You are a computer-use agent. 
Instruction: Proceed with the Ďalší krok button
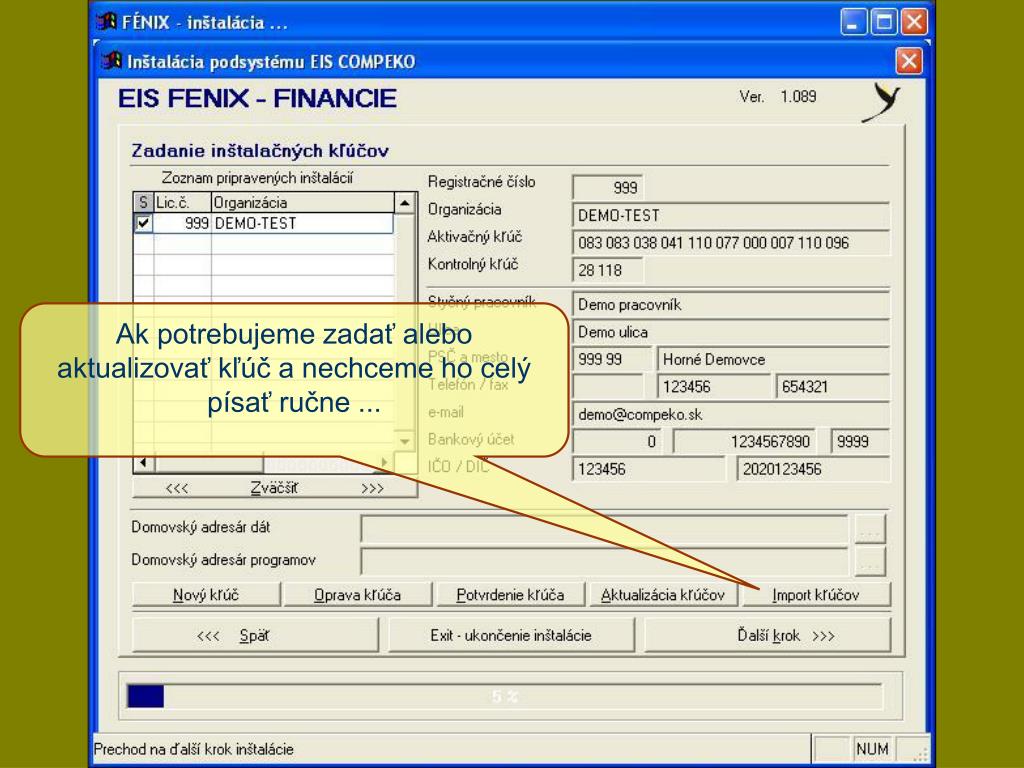click(767, 635)
